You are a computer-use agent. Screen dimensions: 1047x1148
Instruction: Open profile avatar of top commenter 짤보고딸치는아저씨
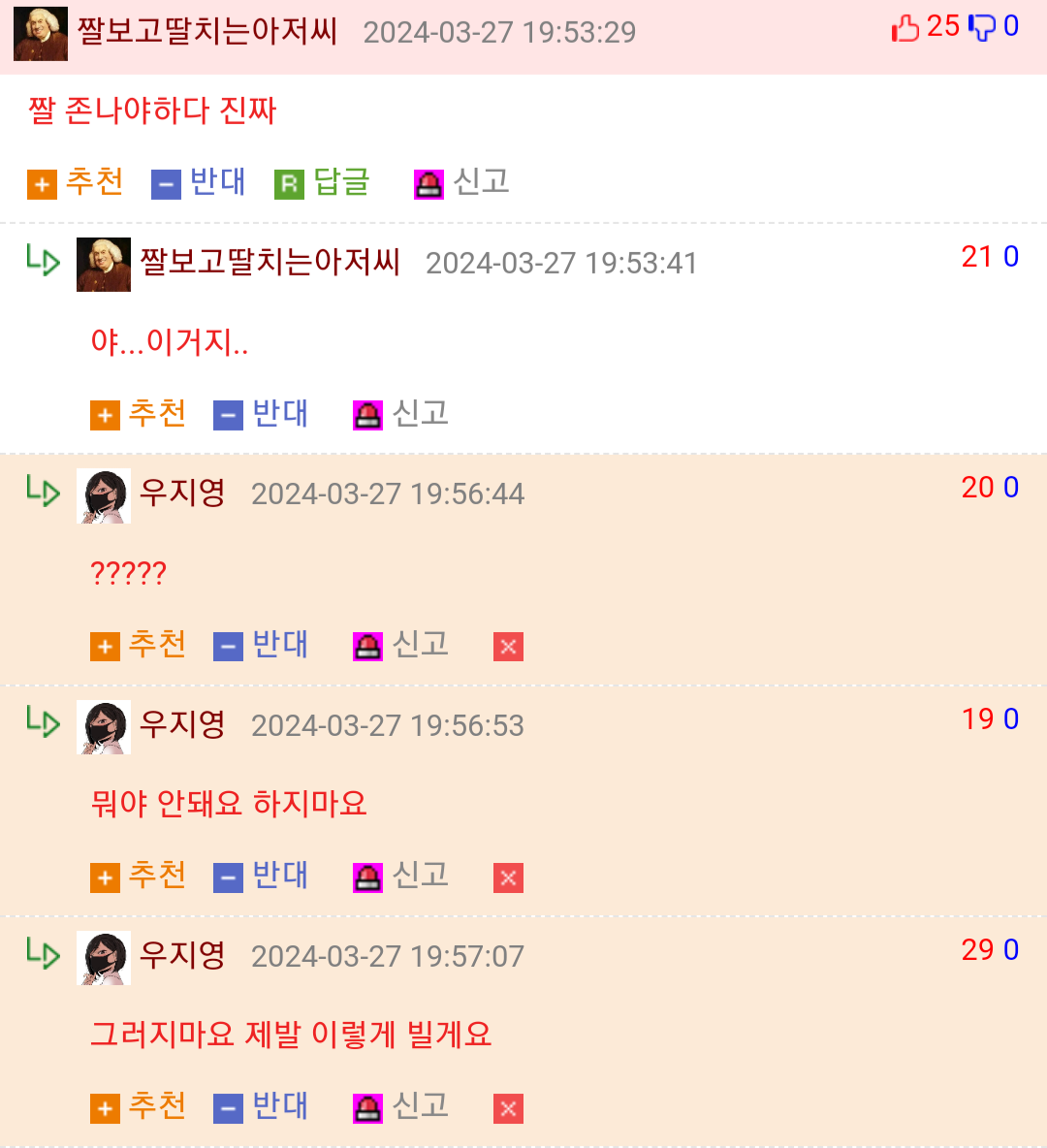coord(41,34)
